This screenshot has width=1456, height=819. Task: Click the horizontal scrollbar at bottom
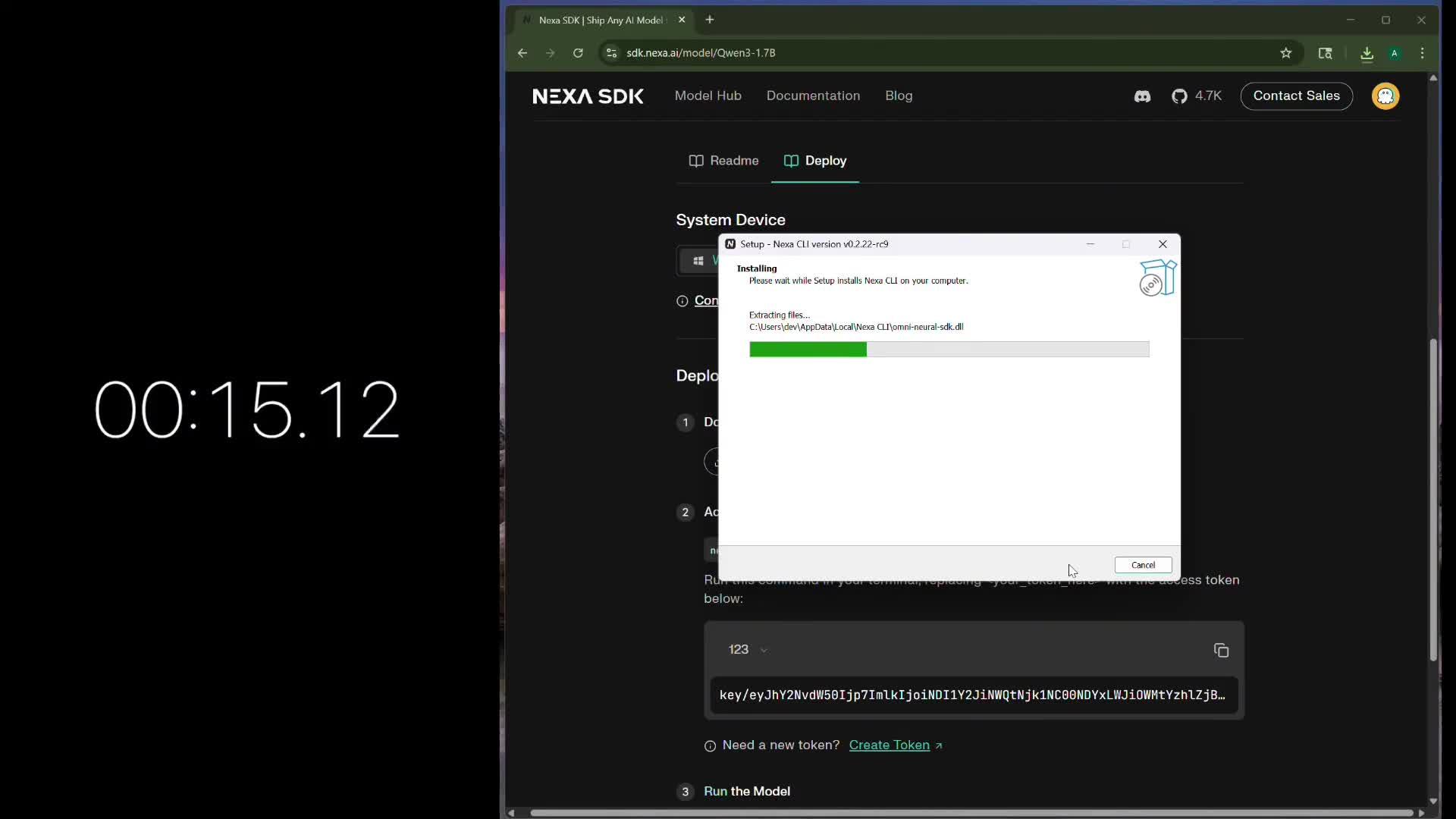click(x=971, y=813)
